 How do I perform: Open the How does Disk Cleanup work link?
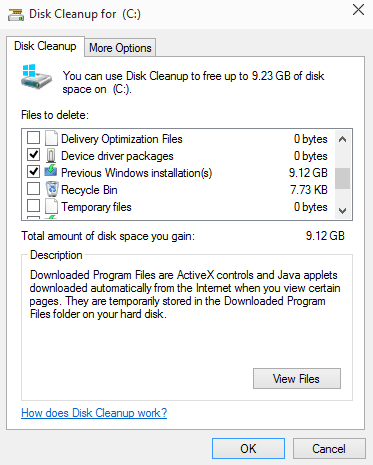(94, 413)
